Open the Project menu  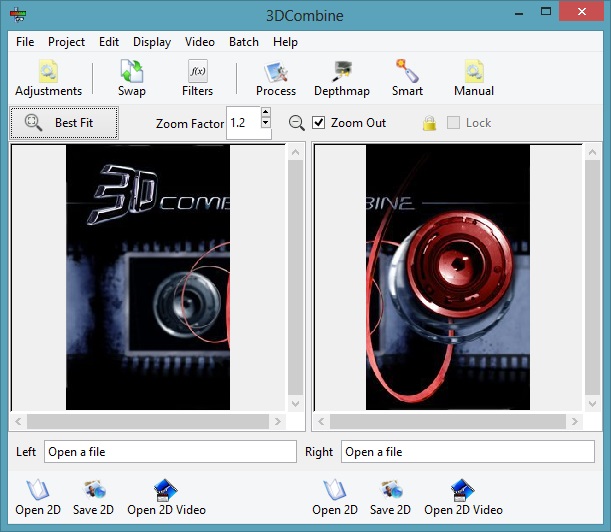click(66, 42)
